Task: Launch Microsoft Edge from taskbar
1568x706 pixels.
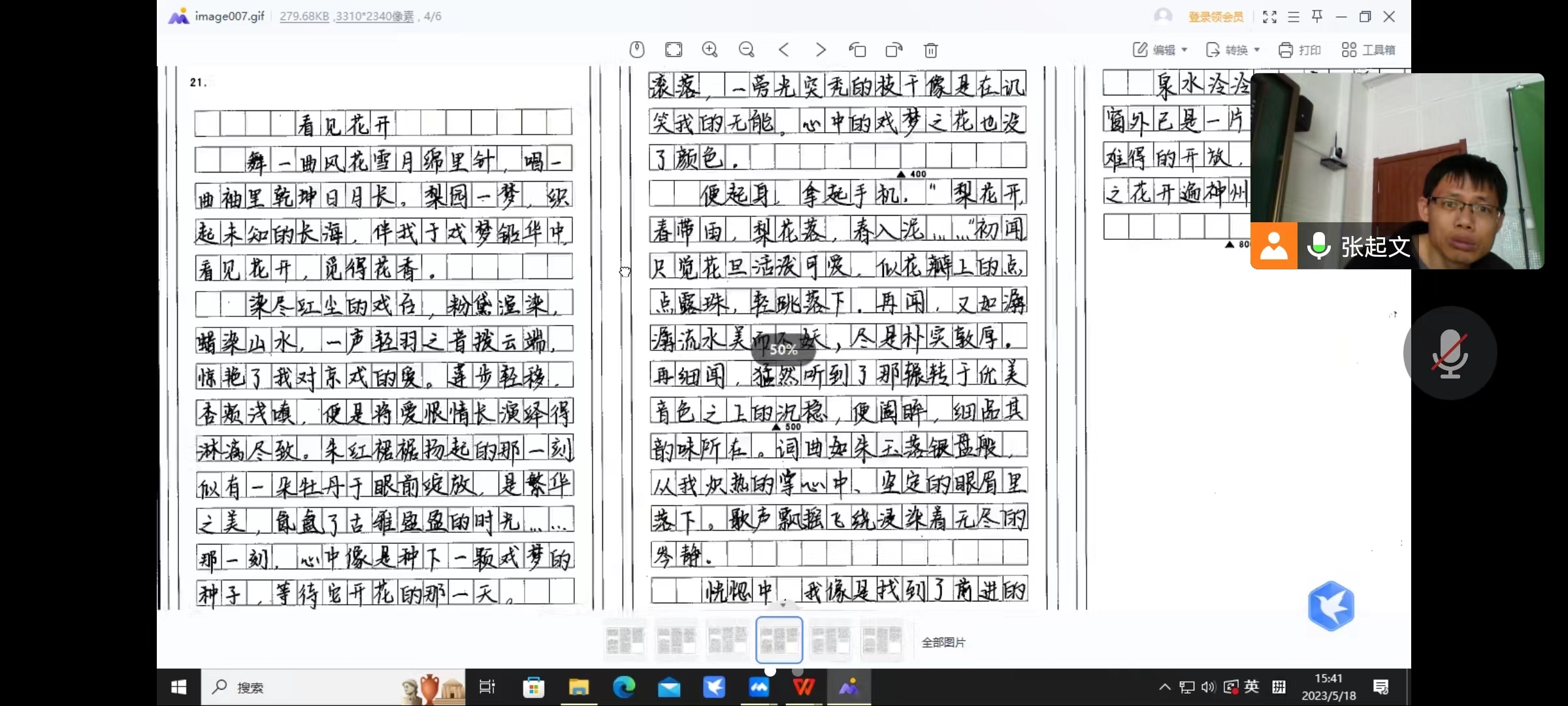Action: pyautogui.click(x=624, y=687)
